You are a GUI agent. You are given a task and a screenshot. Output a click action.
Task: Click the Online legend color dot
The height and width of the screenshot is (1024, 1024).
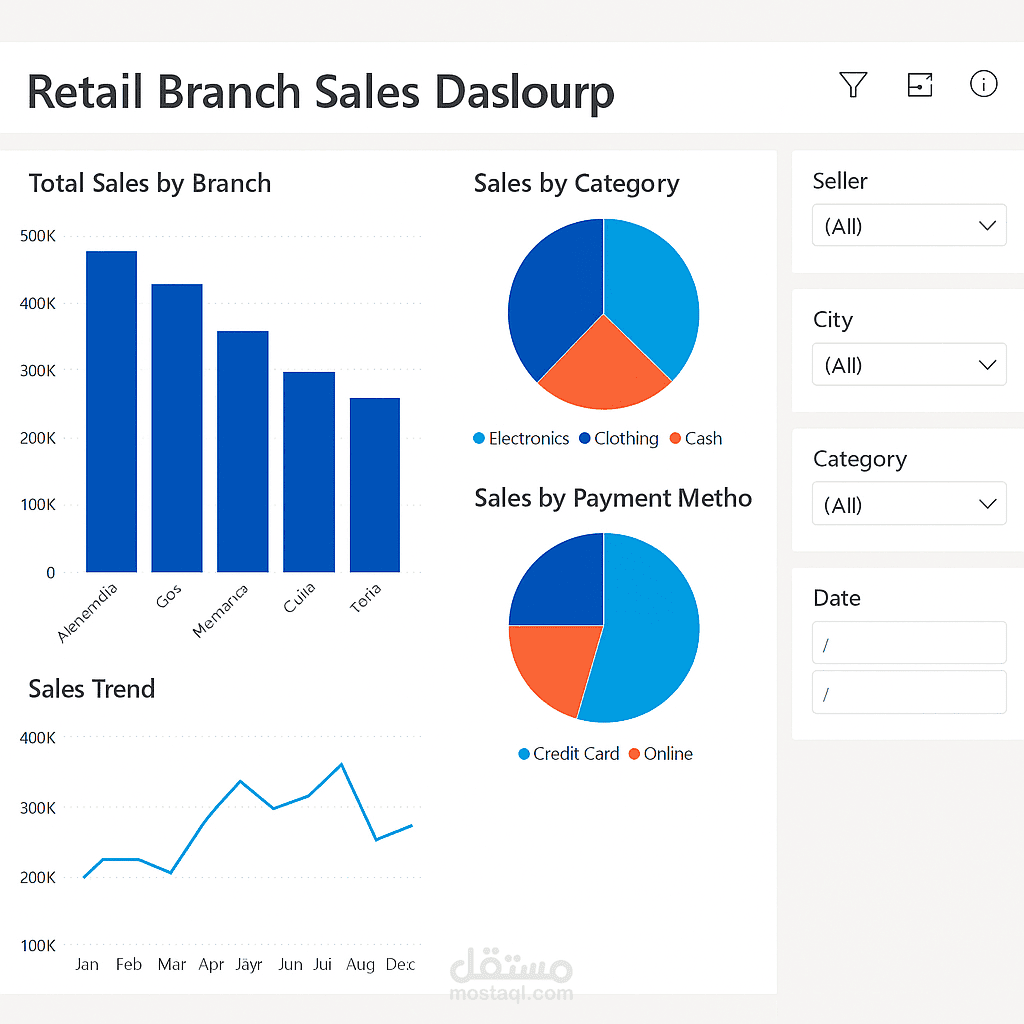click(634, 754)
